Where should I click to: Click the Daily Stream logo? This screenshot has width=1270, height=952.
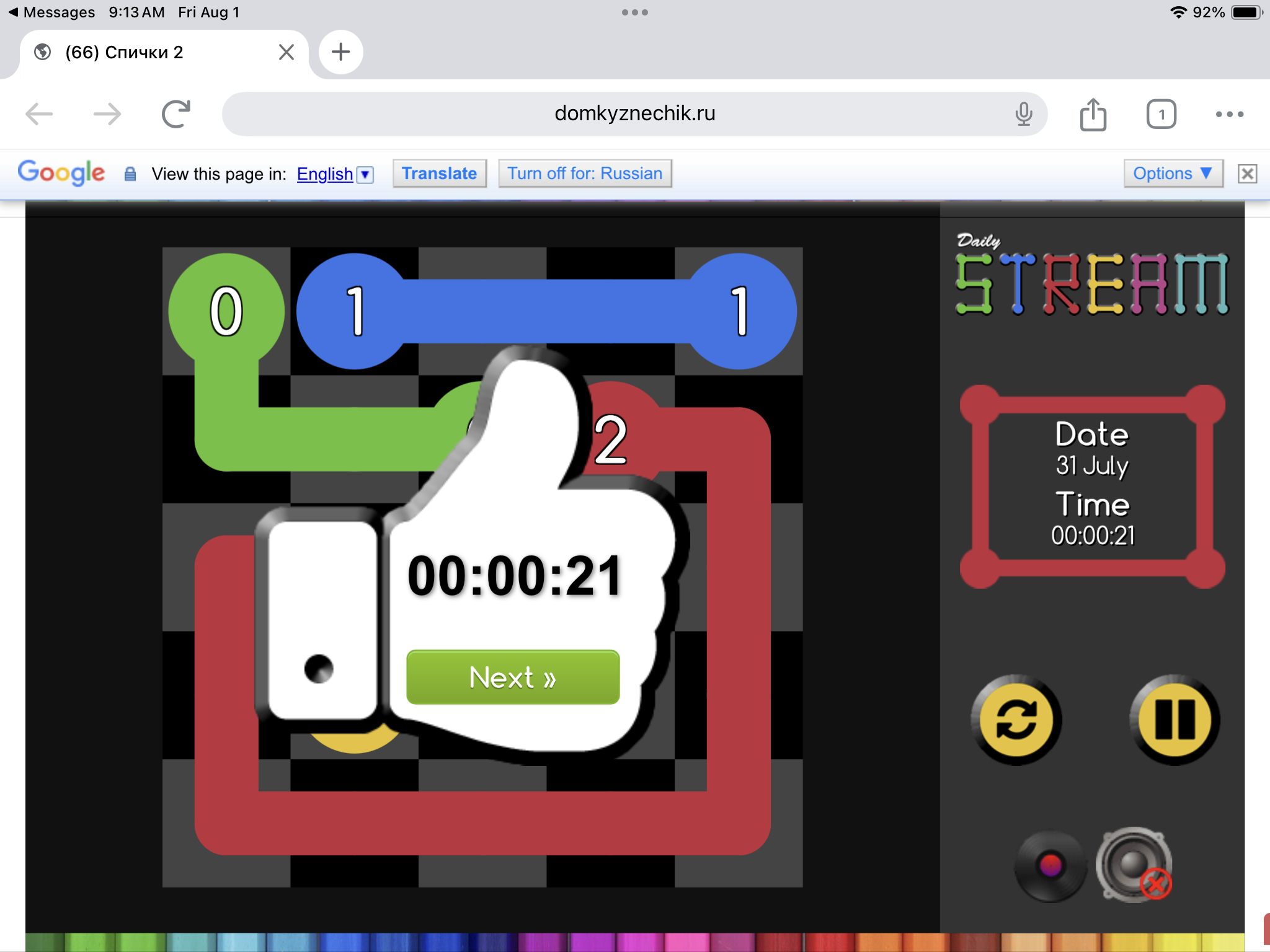pyautogui.click(x=1091, y=275)
